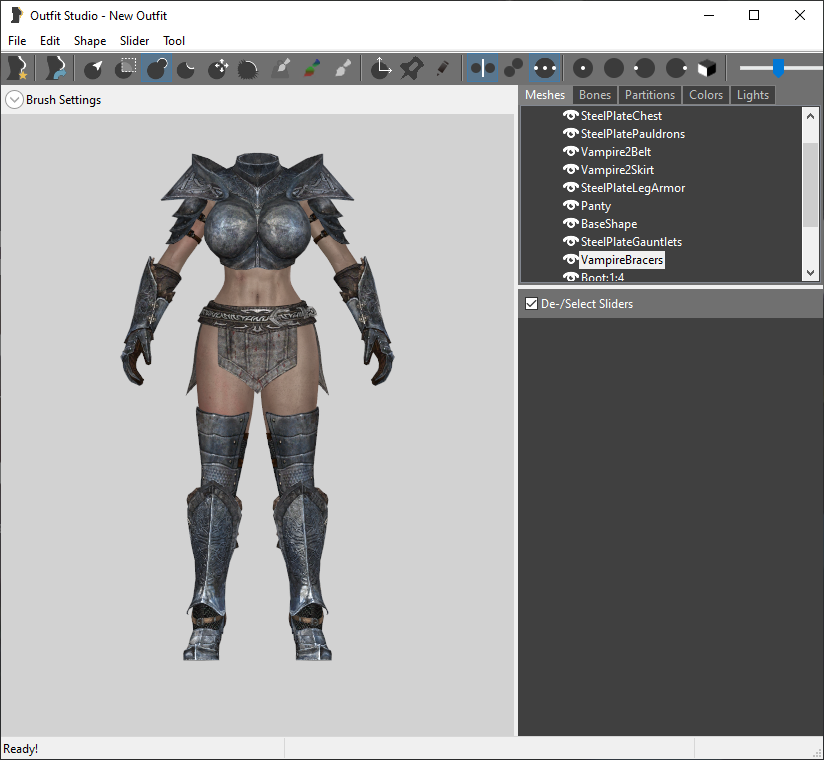Click the mesh list scroll-down arrow

(810, 273)
